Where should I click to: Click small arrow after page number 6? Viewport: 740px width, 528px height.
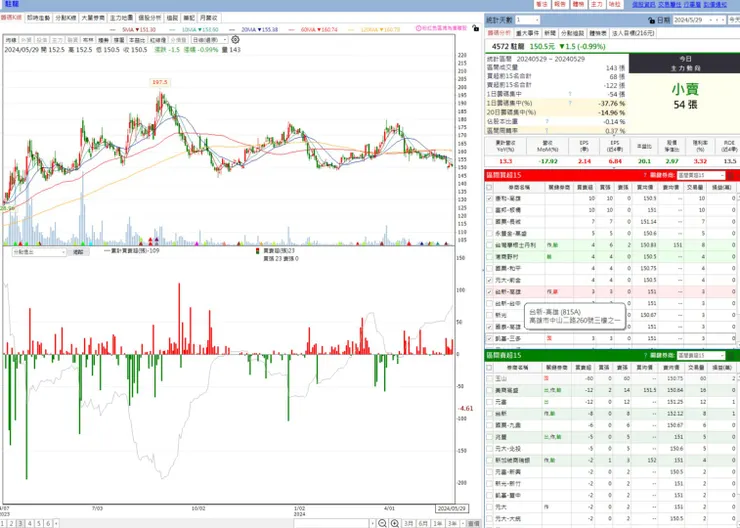(x=56, y=523)
